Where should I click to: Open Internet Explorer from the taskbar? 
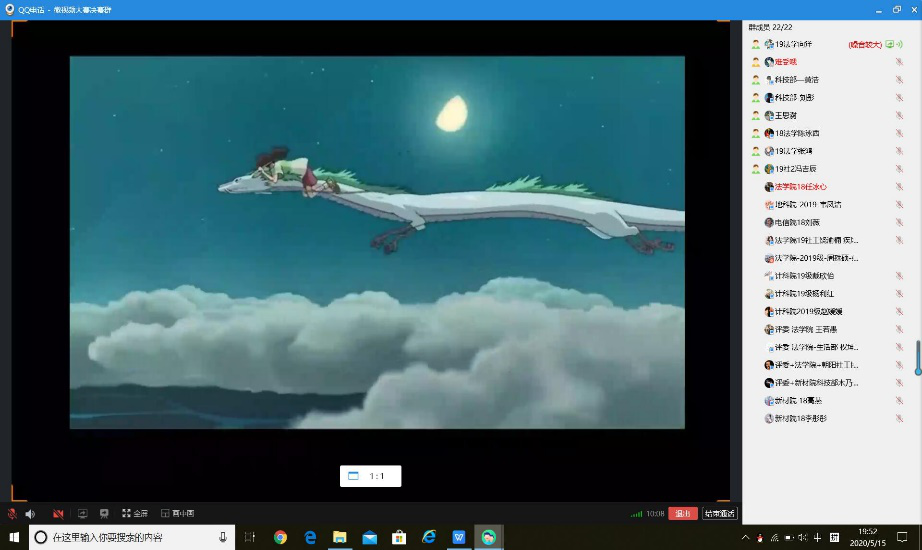pos(429,537)
